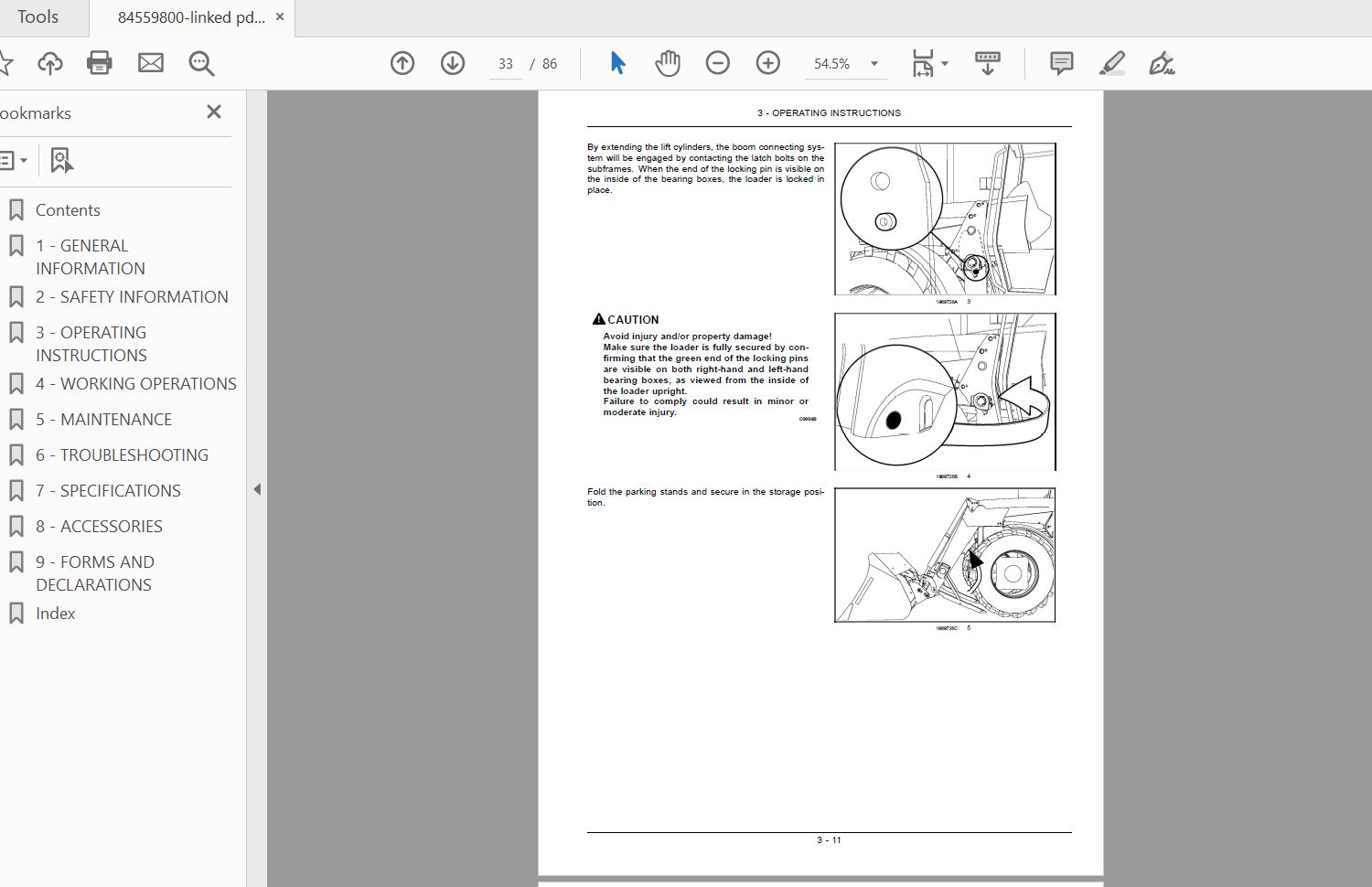The width and height of the screenshot is (1372, 887).
Task: Zoom out with the minus icon
Action: click(718, 63)
